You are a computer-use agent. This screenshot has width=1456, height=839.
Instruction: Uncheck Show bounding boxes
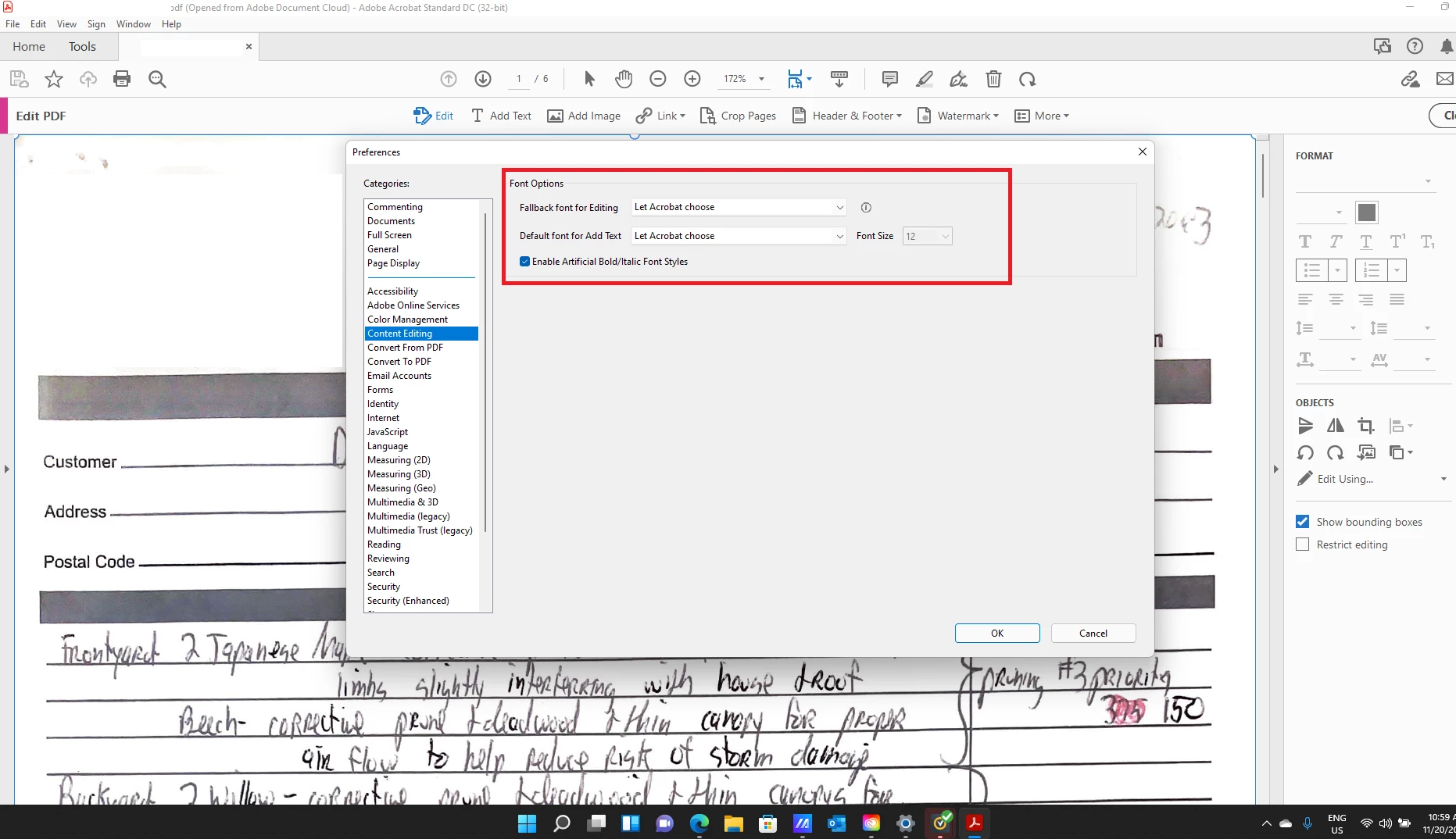pos(1302,522)
